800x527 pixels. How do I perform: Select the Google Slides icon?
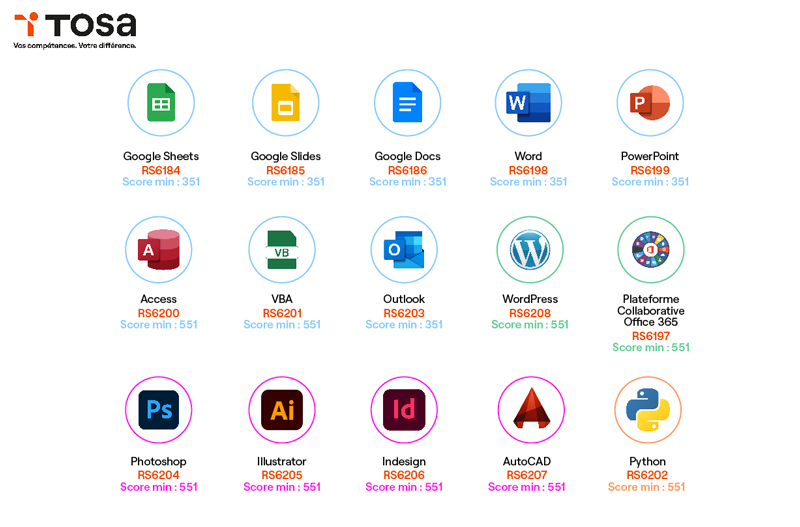coord(286,103)
